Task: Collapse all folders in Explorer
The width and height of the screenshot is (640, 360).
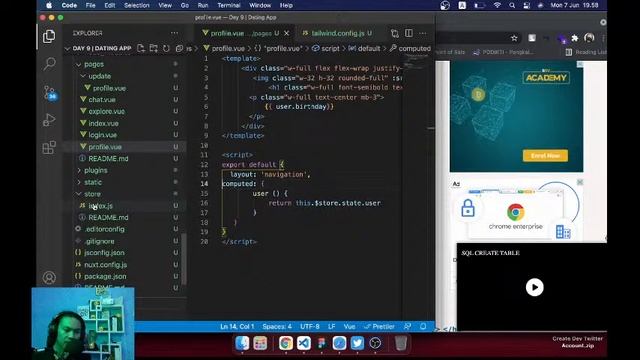Action: pos(179,48)
